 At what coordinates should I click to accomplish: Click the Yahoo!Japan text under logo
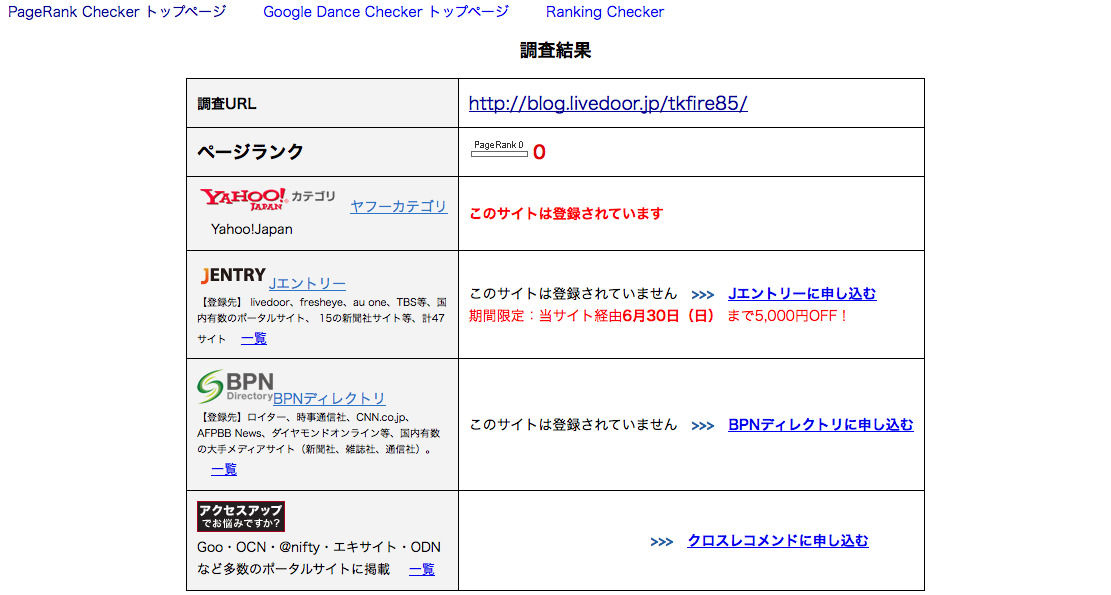pos(252,230)
